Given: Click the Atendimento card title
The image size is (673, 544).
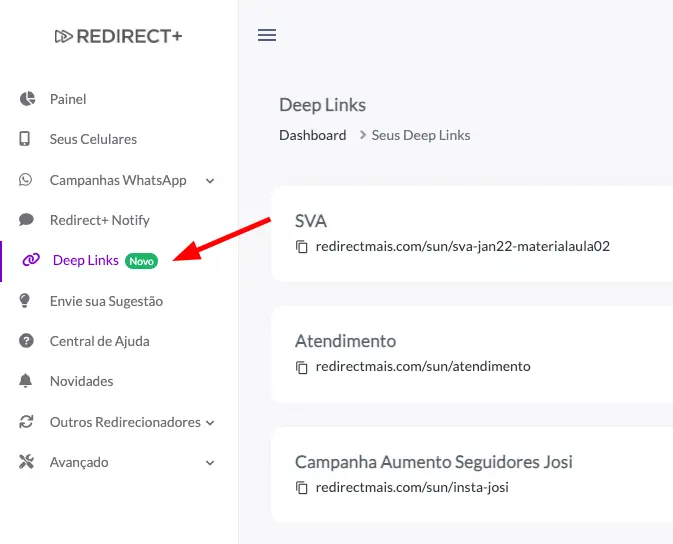Looking at the screenshot, I should pos(346,341).
